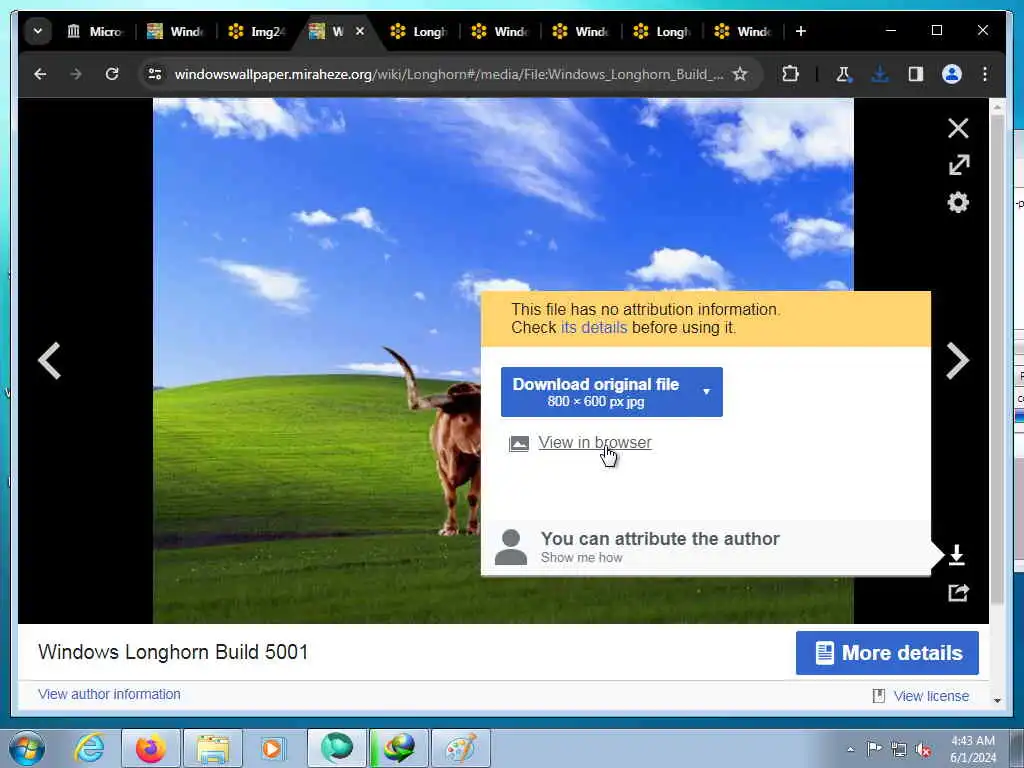Enter fullscreen with the diagonal arrows icon
Image resolution: width=1024 pixels, height=768 pixels.
(958, 165)
